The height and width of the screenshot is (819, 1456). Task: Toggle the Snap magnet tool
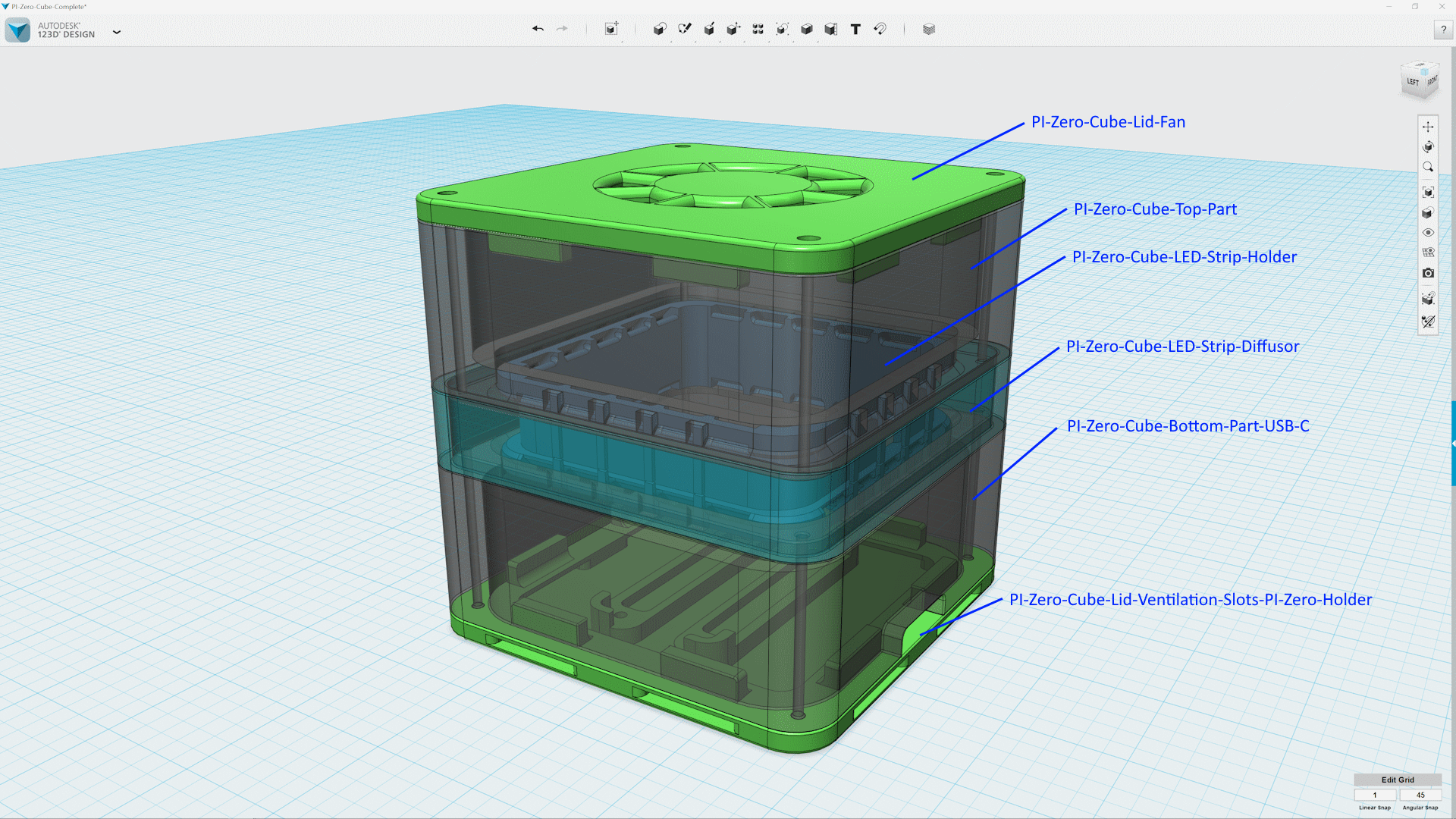tap(880, 29)
